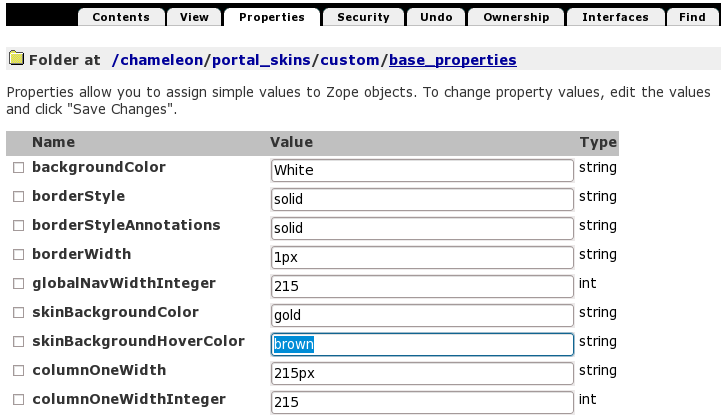This screenshot has height=419, width=724.
Task: Follow the chameleon link in the path
Action: coord(161,60)
